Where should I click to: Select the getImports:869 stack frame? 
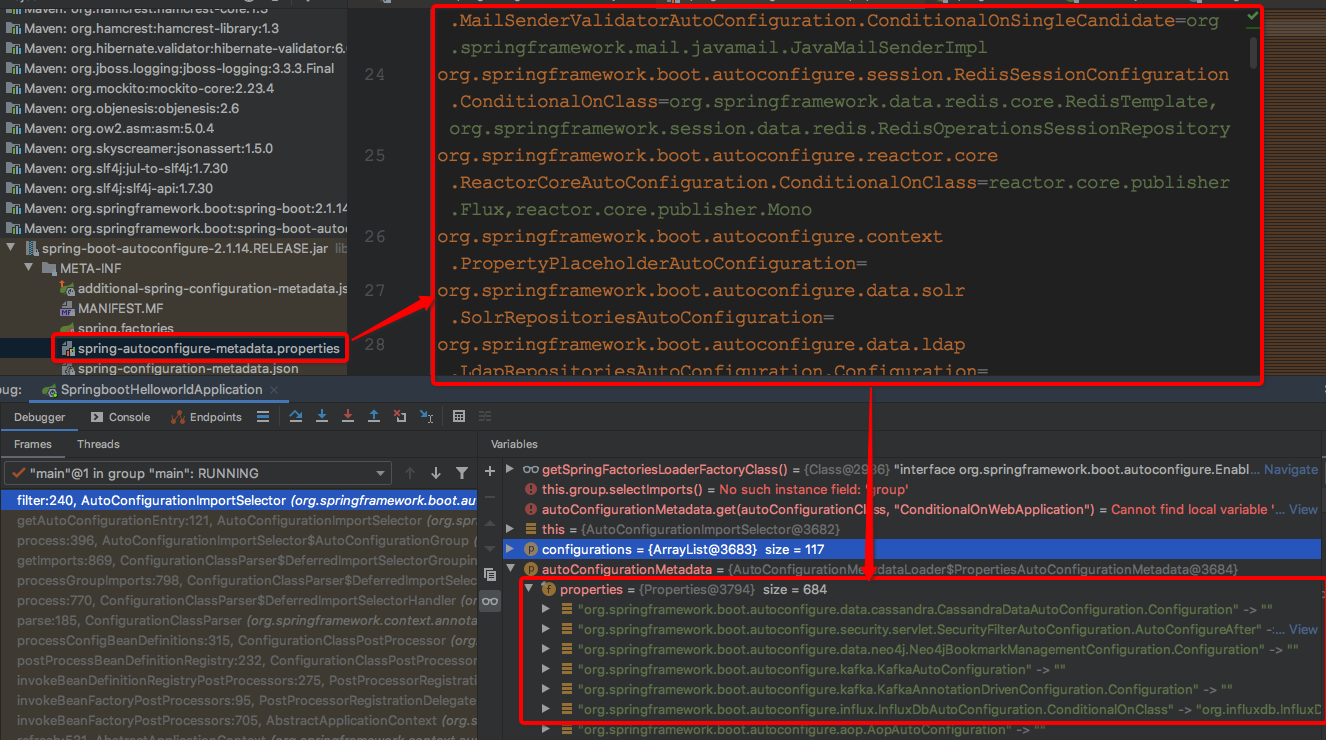coord(239,560)
